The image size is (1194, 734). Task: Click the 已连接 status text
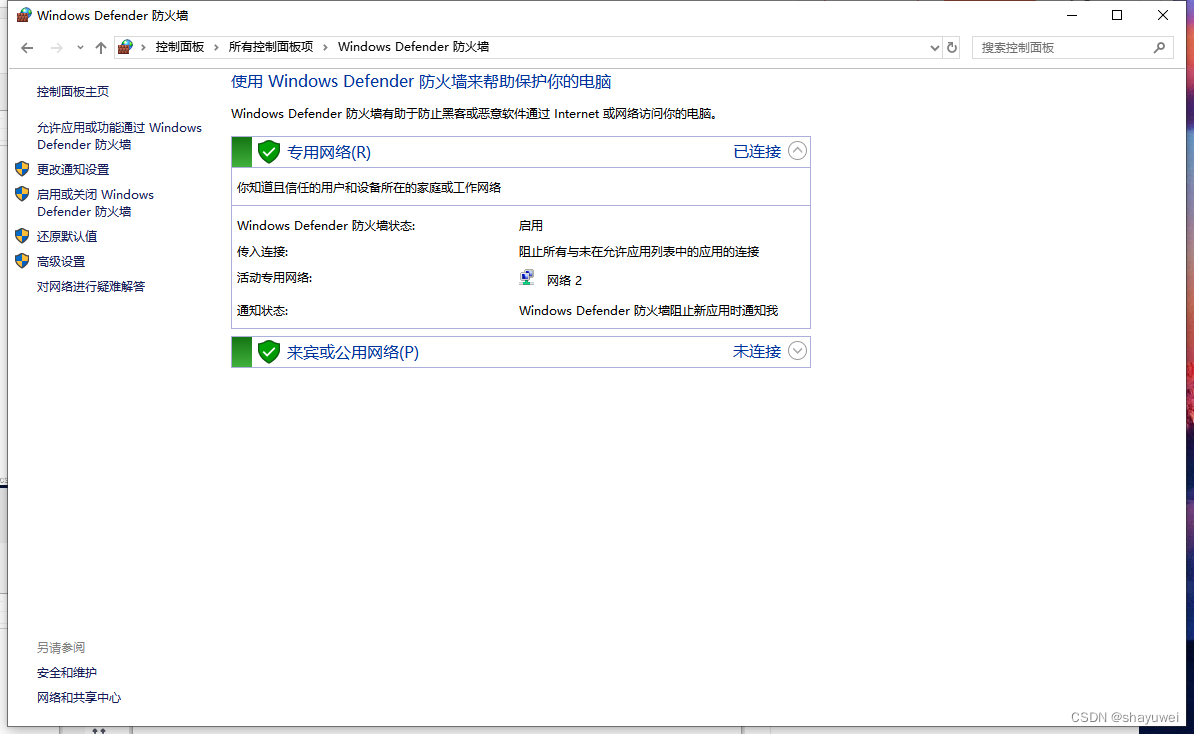pos(757,152)
